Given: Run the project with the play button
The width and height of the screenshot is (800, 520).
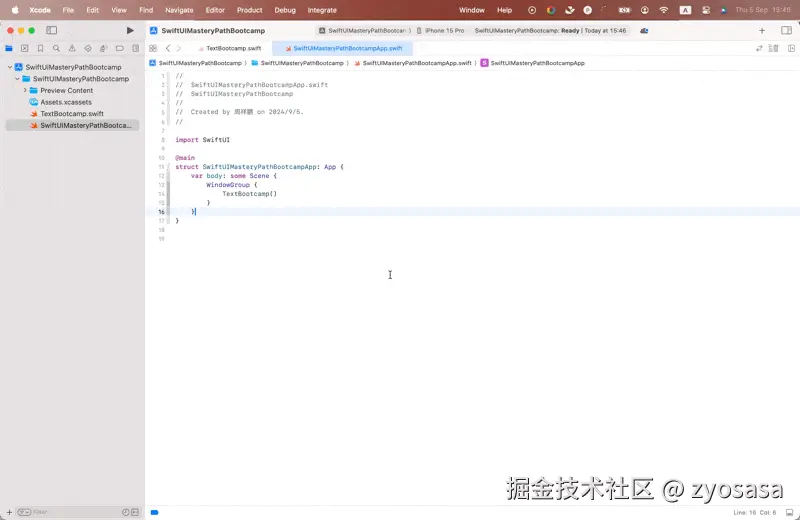Looking at the screenshot, I should [x=130, y=31].
